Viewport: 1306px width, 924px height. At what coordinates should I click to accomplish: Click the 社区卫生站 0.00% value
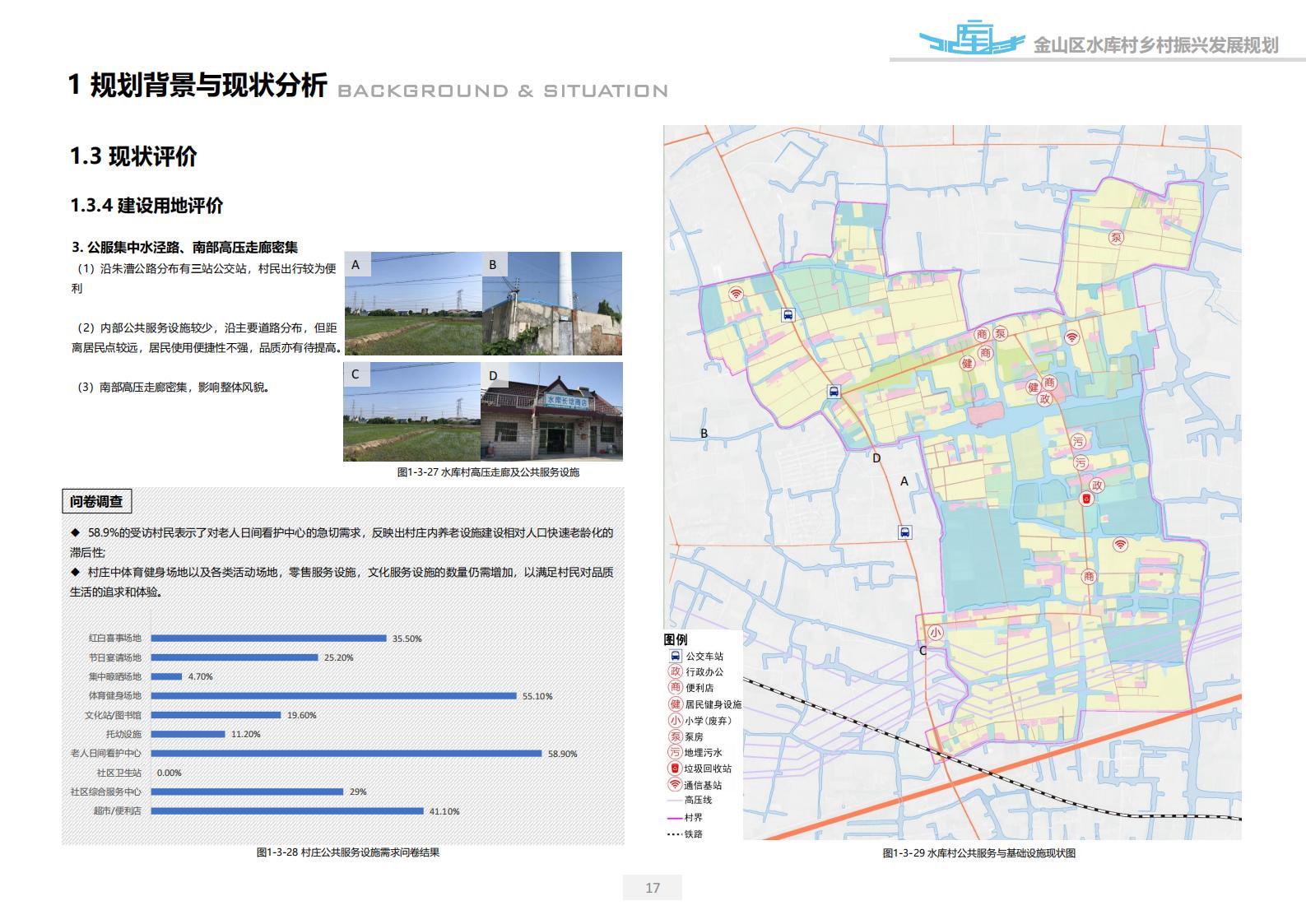pyautogui.click(x=169, y=773)
